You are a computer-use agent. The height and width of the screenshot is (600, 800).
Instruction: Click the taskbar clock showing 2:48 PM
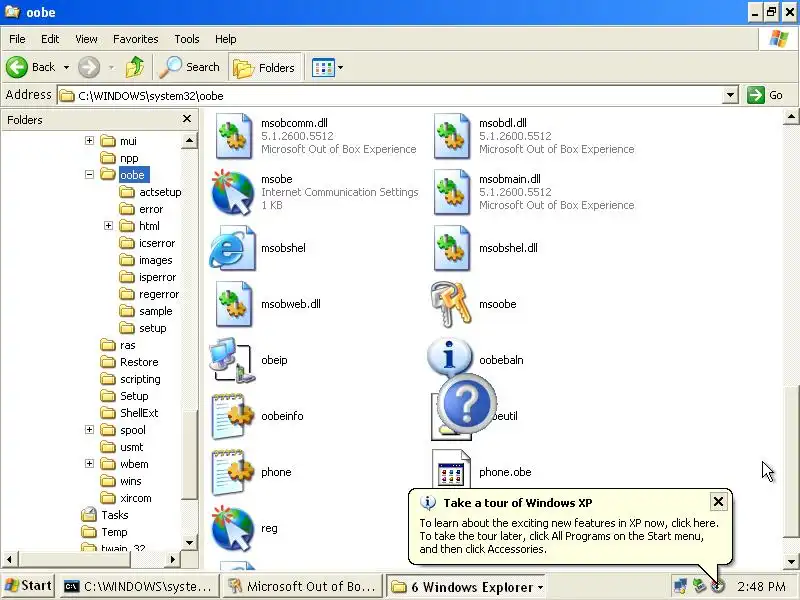pos(761,587)
